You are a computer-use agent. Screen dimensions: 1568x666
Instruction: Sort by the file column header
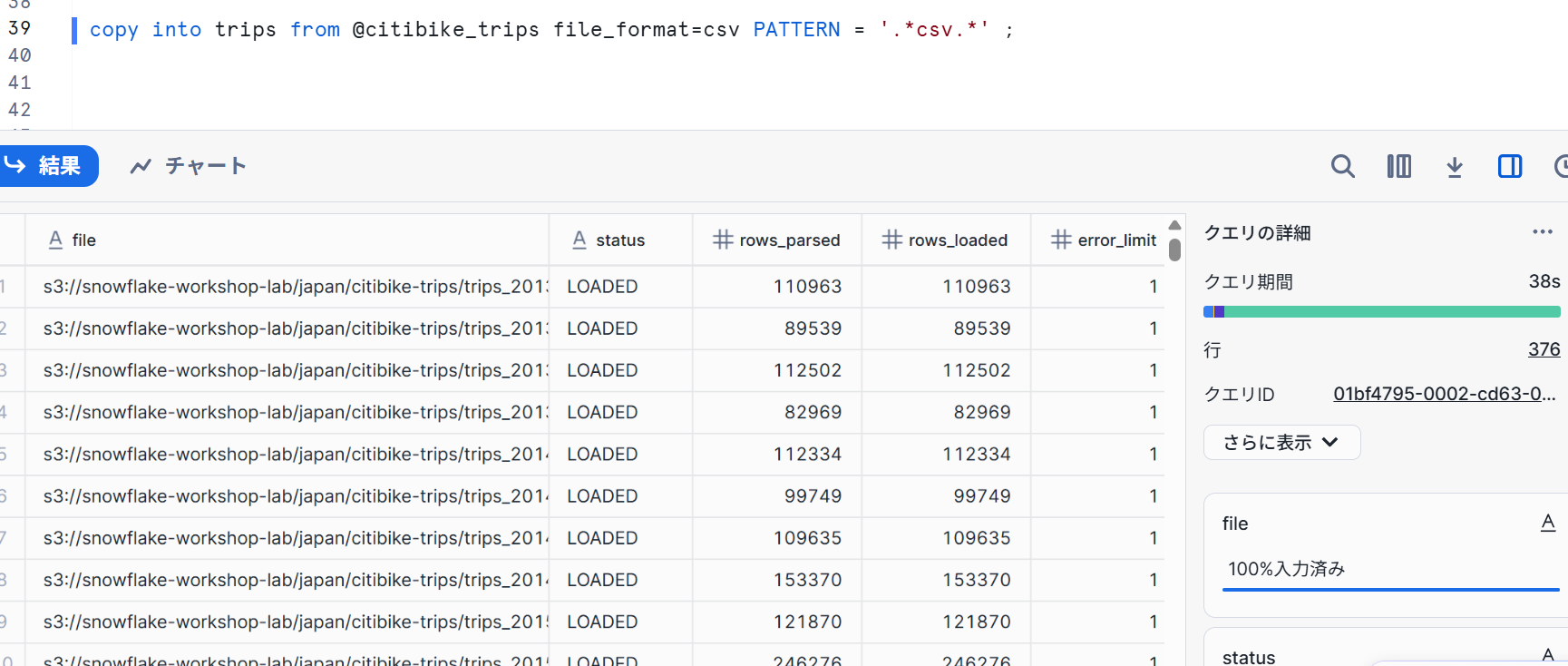click(x=287, y=240)
